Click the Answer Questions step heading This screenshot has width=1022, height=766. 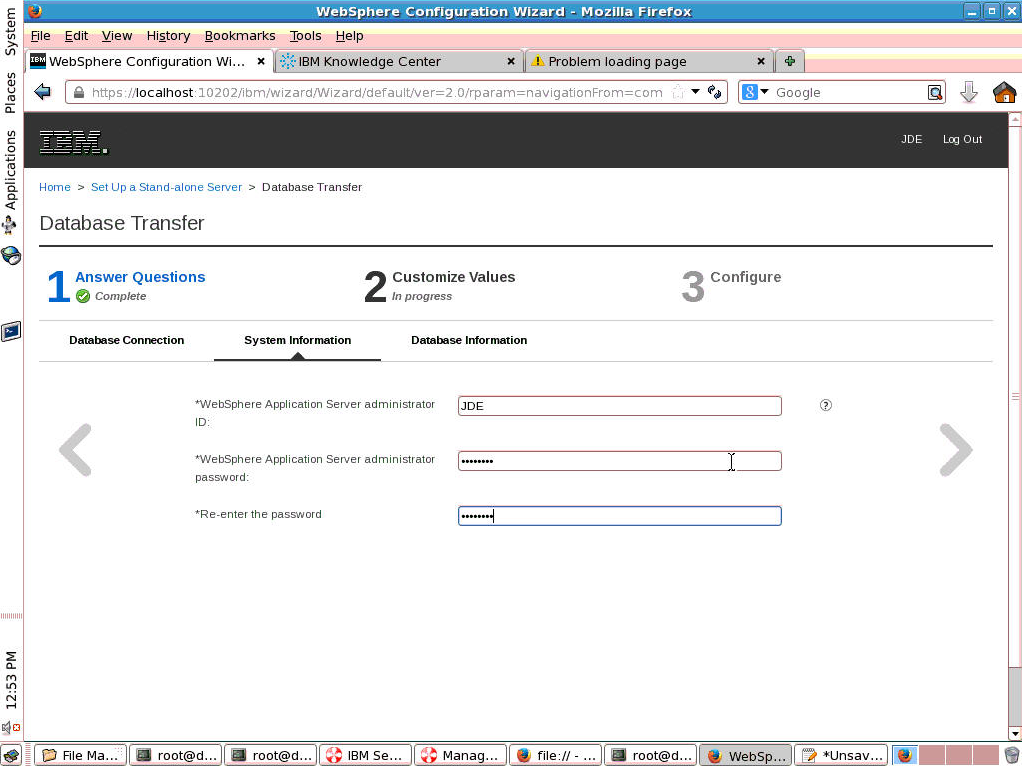click(x=140, y=277)
